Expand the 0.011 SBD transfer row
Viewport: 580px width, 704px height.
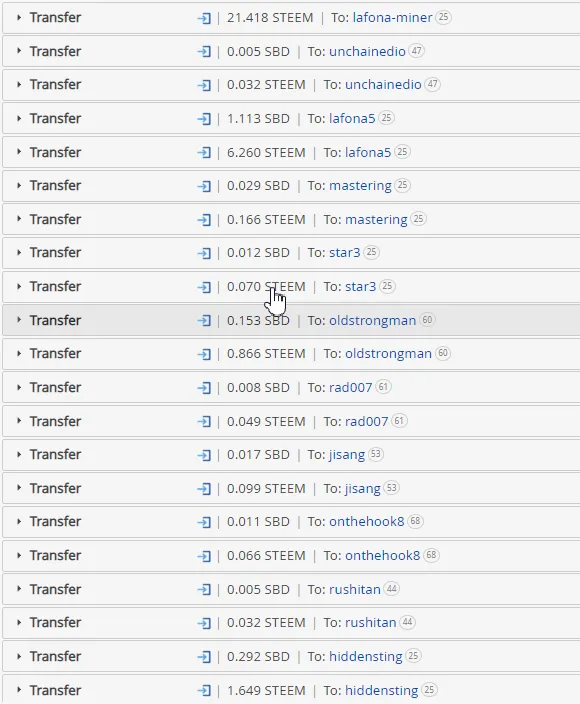pyautogui.click(x=19, y=522)
